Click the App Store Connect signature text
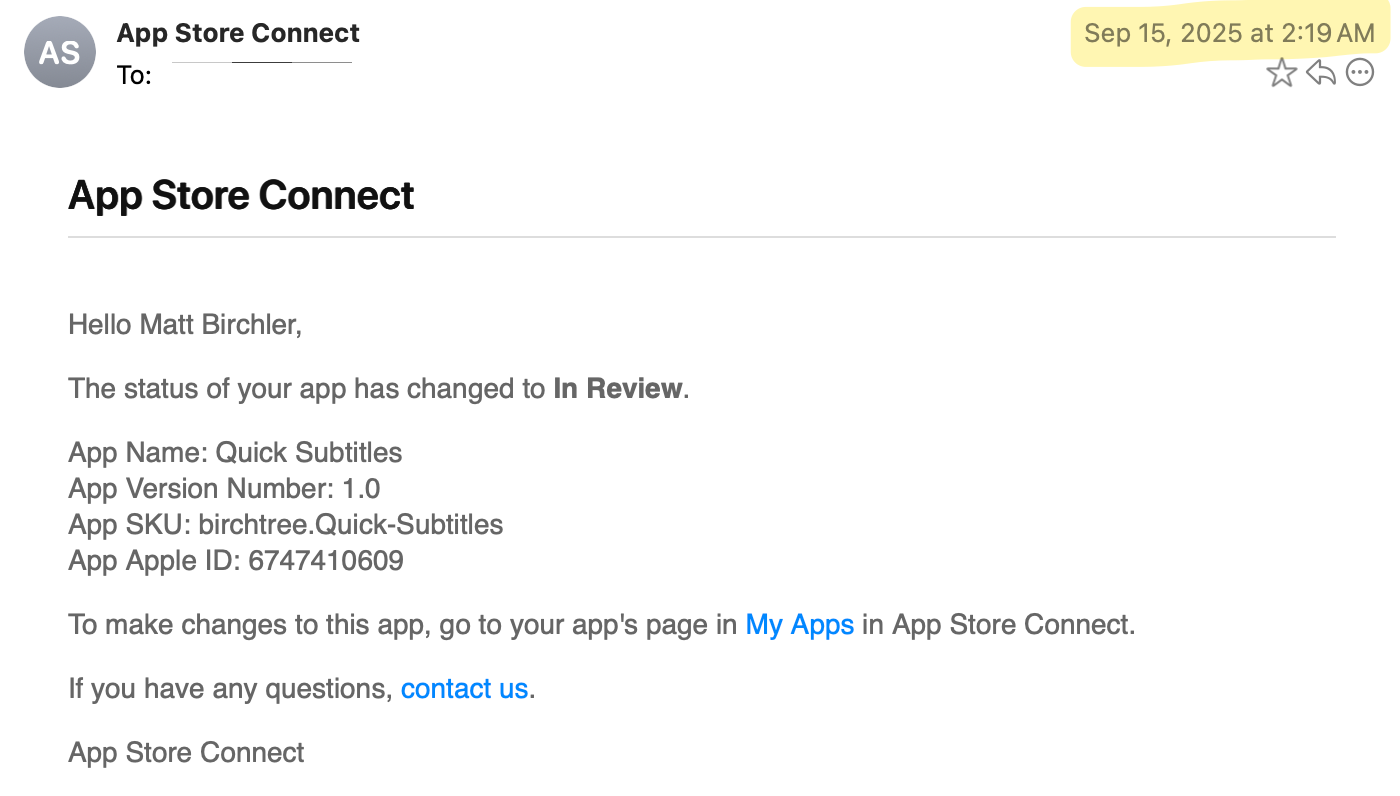1400x796 pixels. point(186,753)
